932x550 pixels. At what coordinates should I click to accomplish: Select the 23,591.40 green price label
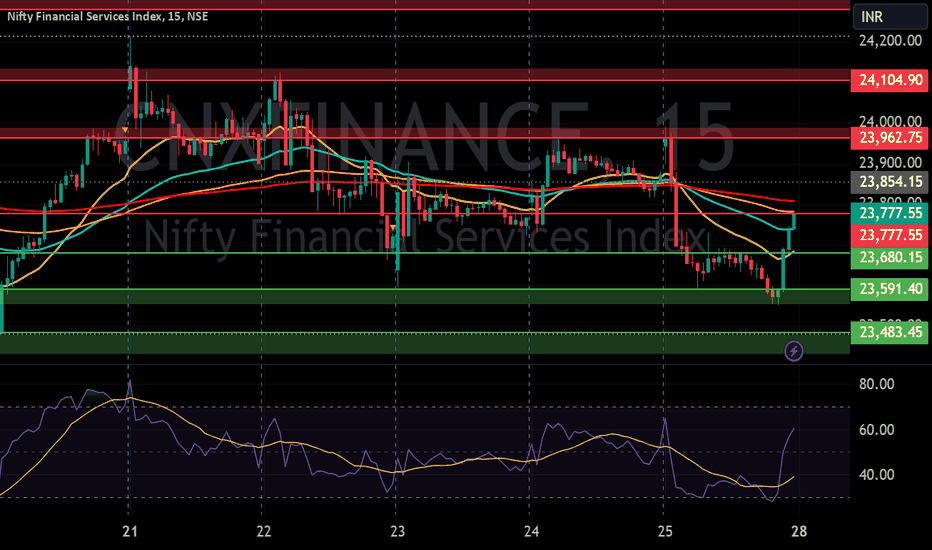tap(889, 289)
